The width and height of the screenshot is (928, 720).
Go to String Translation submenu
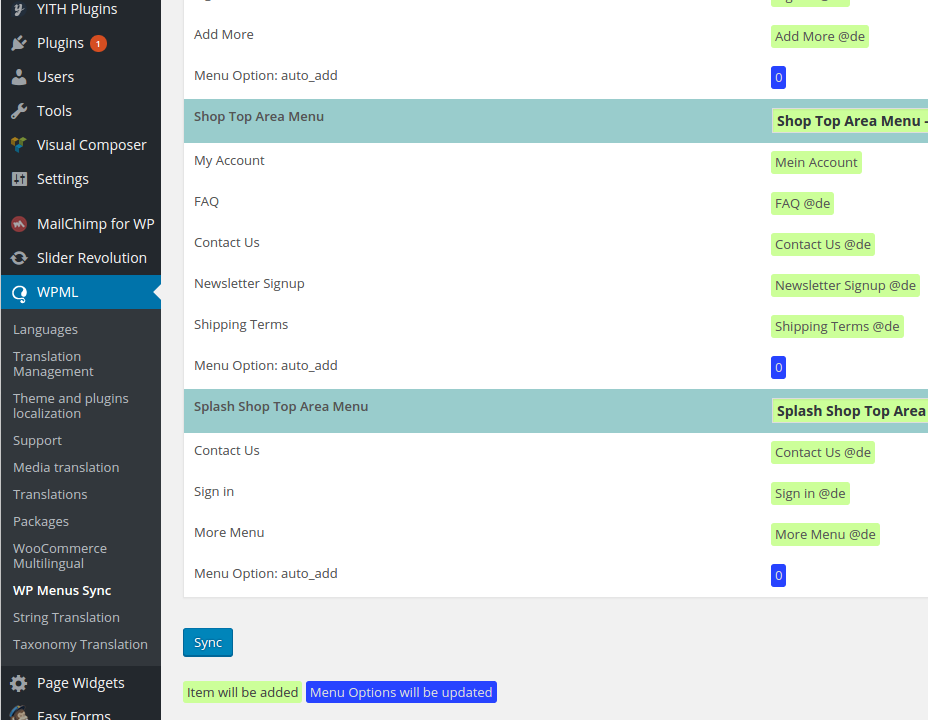click(66, 617)
